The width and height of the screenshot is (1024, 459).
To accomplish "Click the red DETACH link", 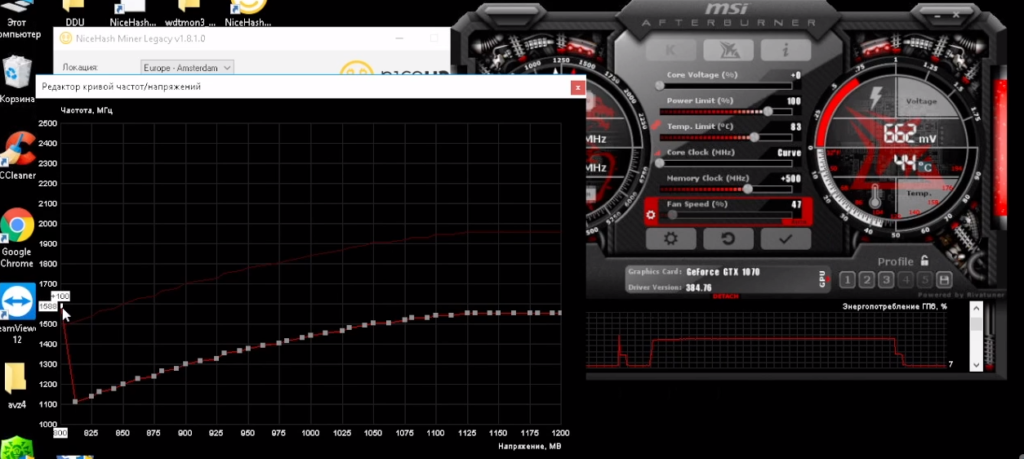I will (726, 297).
